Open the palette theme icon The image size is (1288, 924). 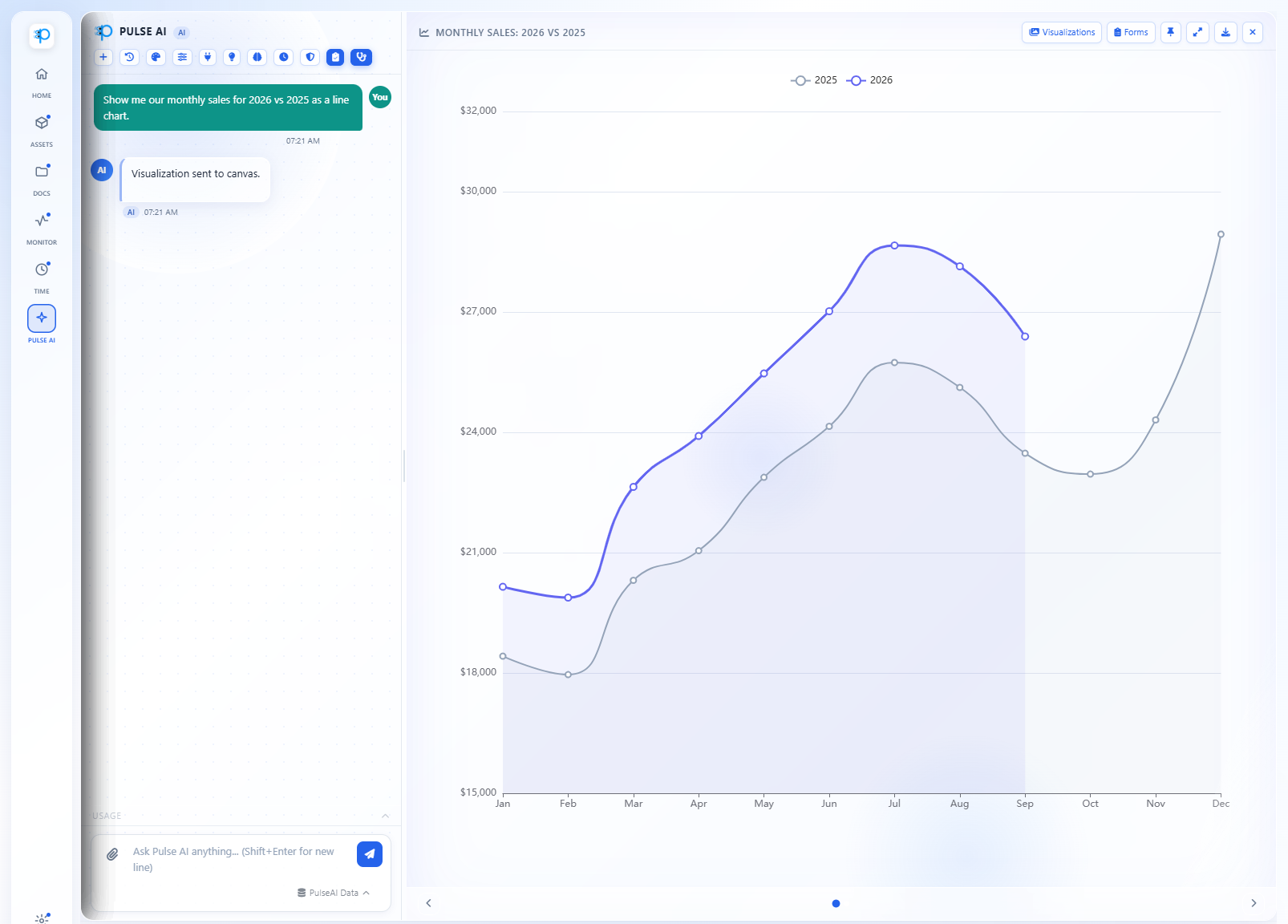[156, 57]
